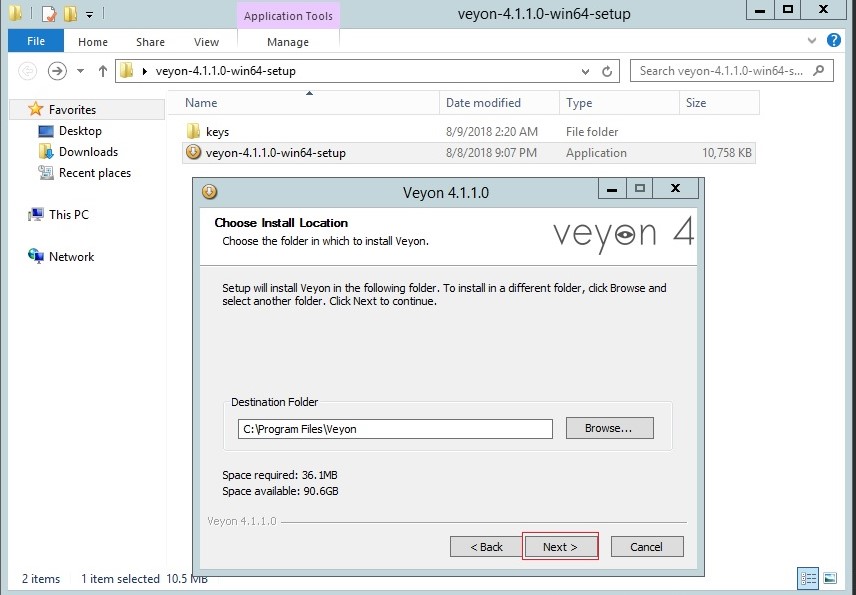The height and width of the screenshot is (595, 856).
Task: Open the address bar history dropdown
Action: 584,71
